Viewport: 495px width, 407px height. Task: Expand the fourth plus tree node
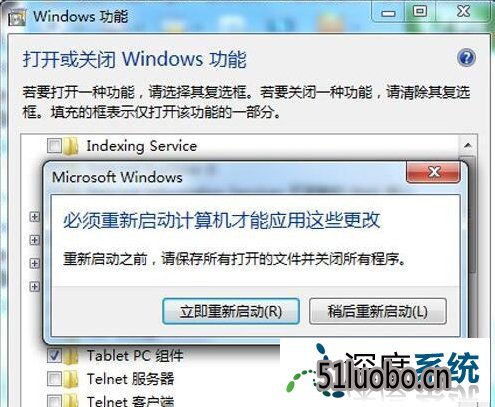coord(35,286)
